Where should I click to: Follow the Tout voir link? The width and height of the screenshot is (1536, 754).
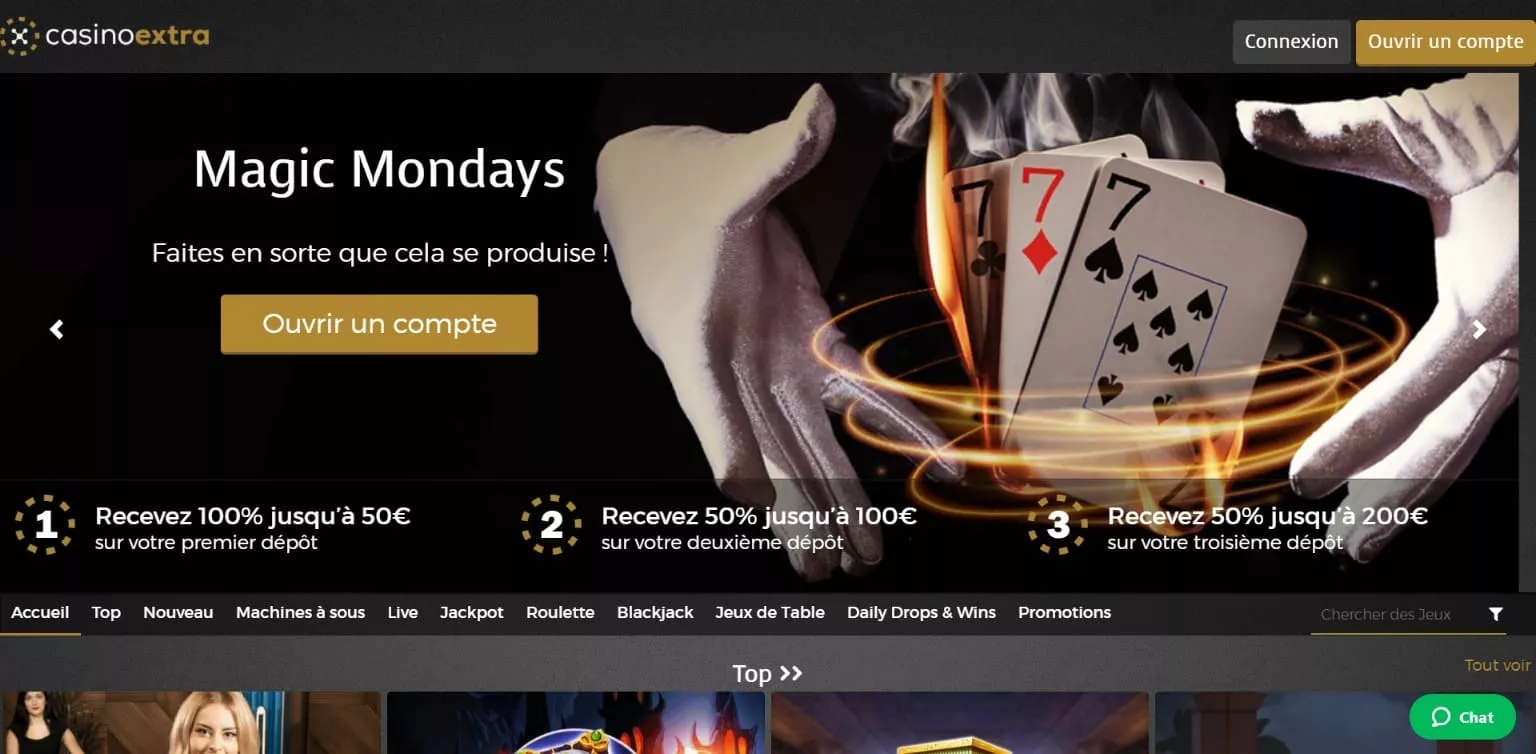pyautogui.click(x=1497, y=665)
